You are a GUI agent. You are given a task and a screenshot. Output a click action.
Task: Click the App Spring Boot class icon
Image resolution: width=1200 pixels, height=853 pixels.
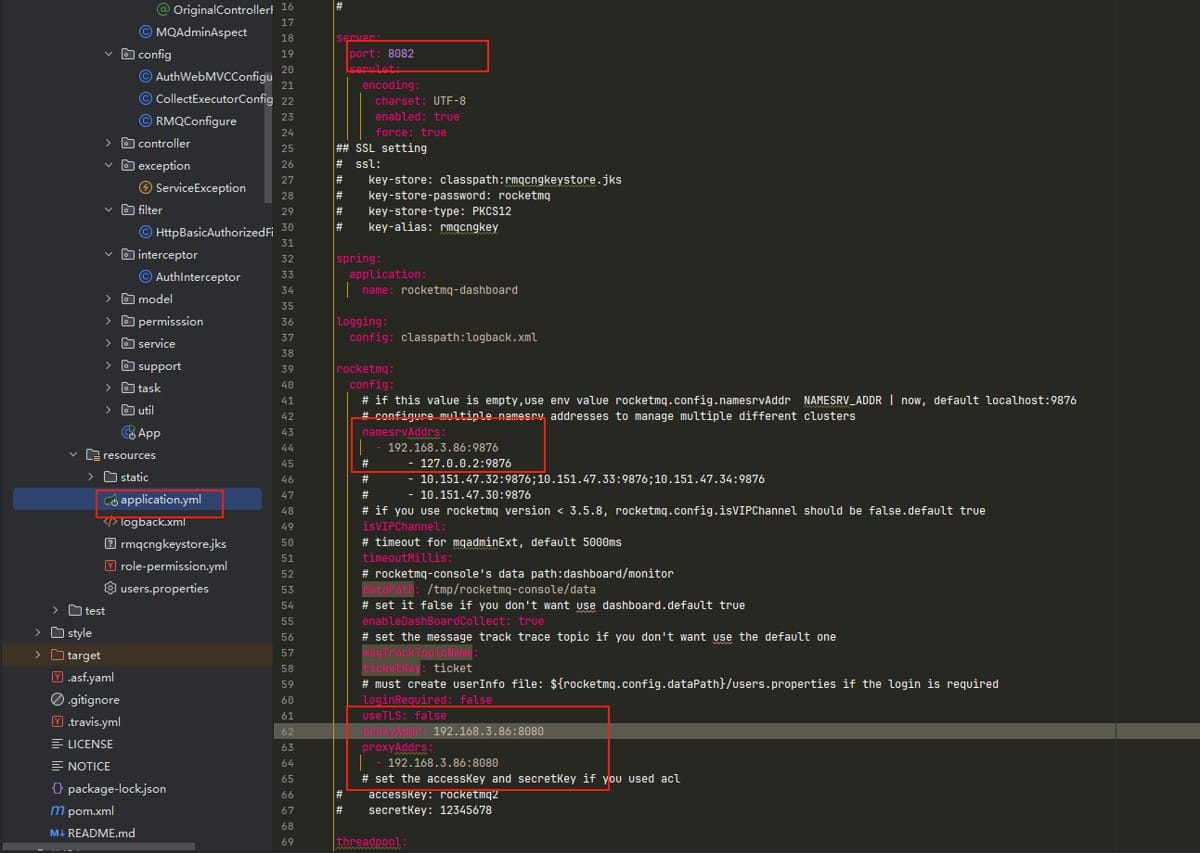coord(128,433)
